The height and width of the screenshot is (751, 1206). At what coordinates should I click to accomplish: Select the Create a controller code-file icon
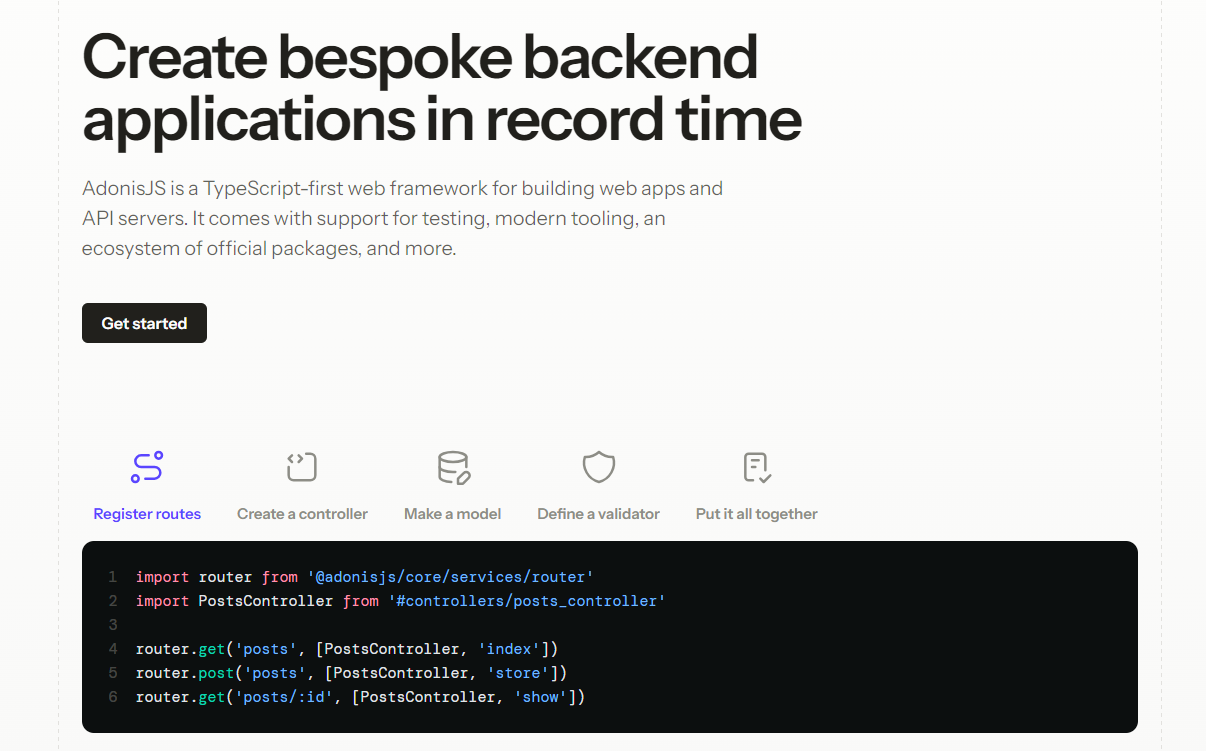pyautogui.click(x=302, y=467)
